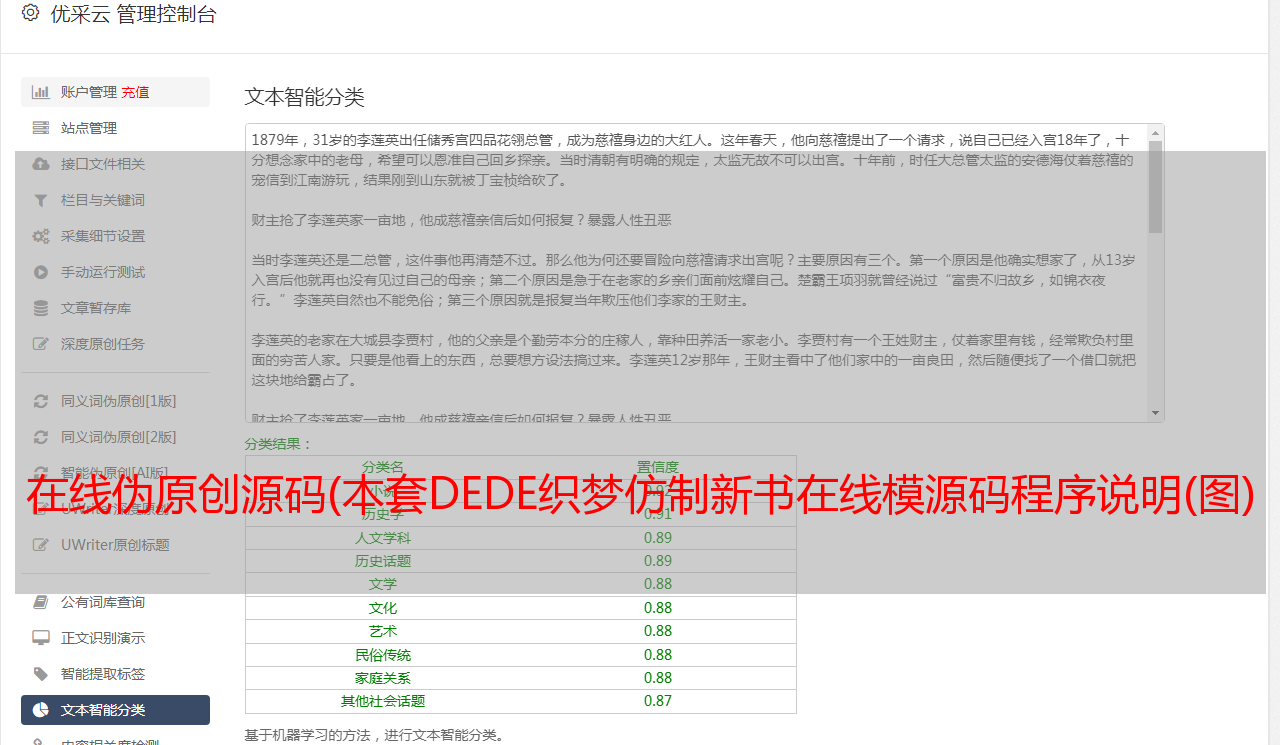The width and height of the screenshot is (1280, 745).
Task: Click the text area scrollbar thumb
Action: tap(1156, 187)
